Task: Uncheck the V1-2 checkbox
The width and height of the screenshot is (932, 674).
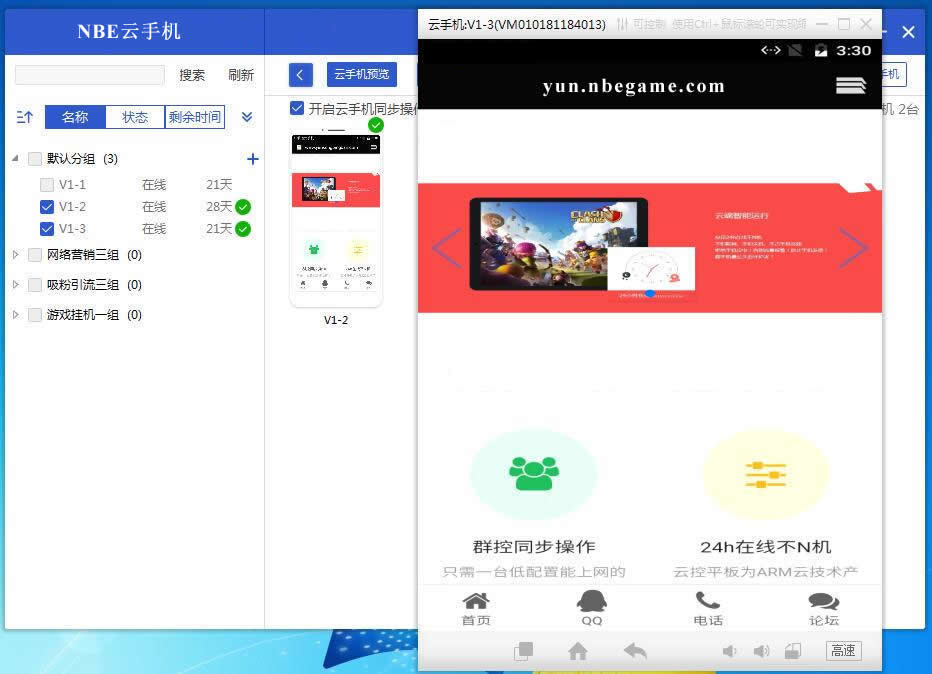Action: [x=47, y=207]
